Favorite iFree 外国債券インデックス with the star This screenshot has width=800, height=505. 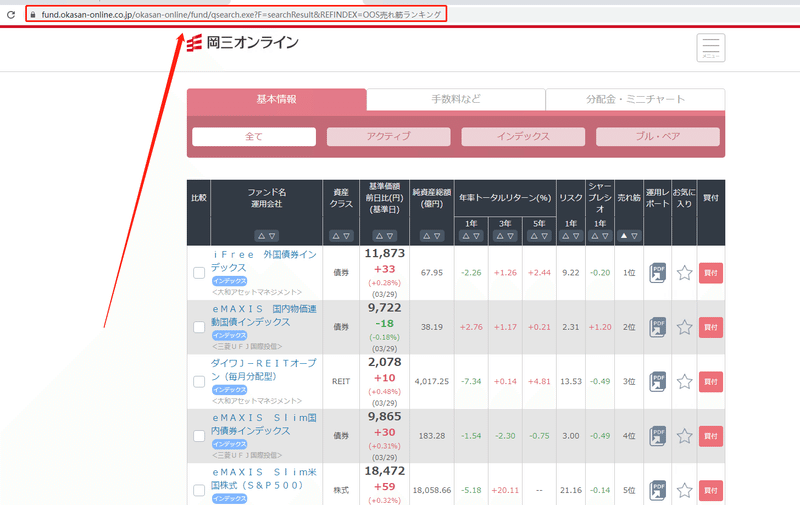point(684,273)
